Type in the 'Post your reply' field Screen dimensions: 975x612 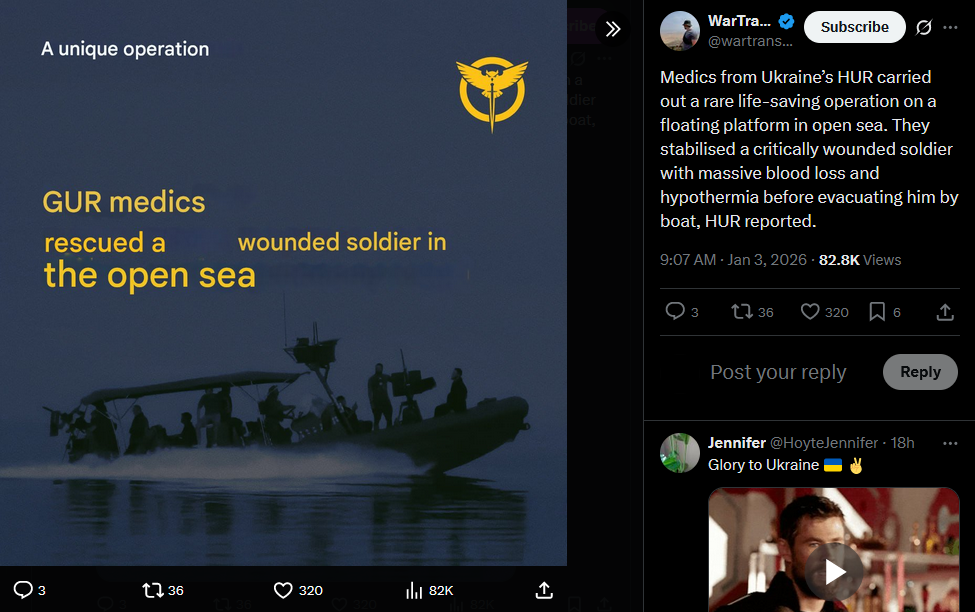pyautogui.click(x=778, y=372)
